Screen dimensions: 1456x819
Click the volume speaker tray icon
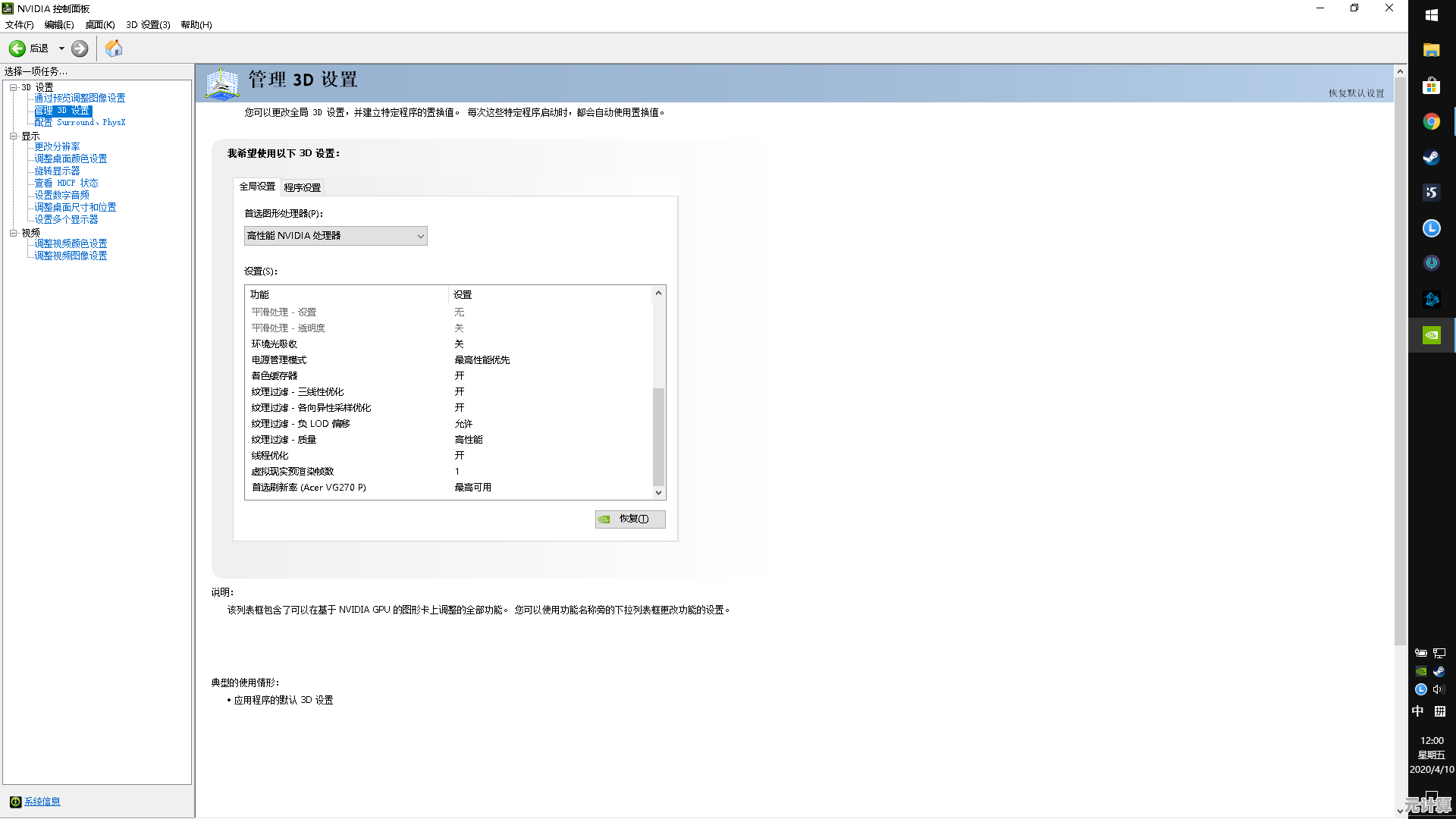1439,689
